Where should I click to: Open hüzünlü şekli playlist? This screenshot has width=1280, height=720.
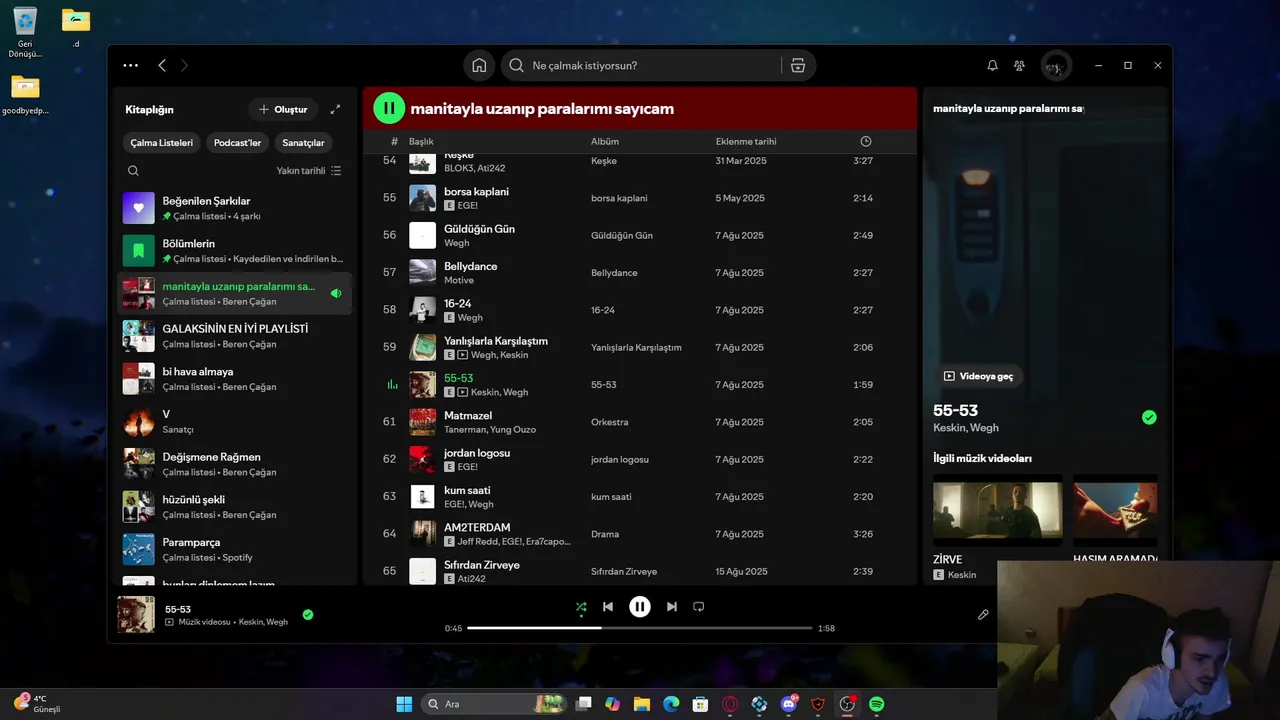pos(235,507)
